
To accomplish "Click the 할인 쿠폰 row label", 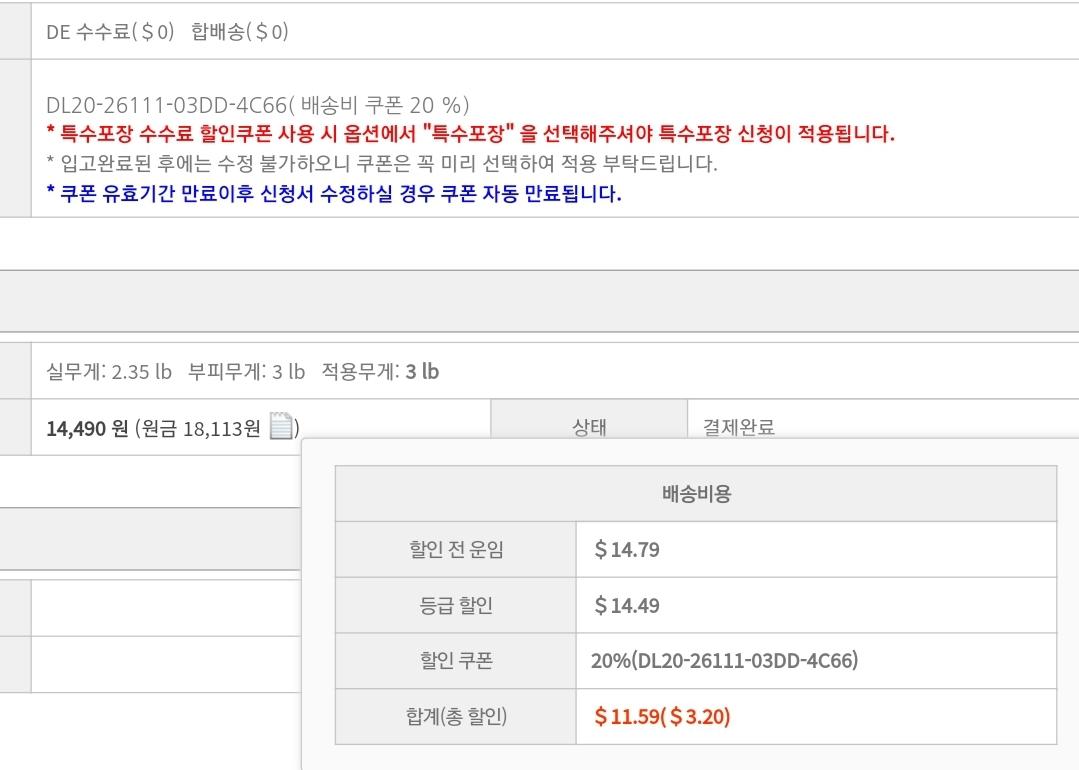I will coord(456,661).
